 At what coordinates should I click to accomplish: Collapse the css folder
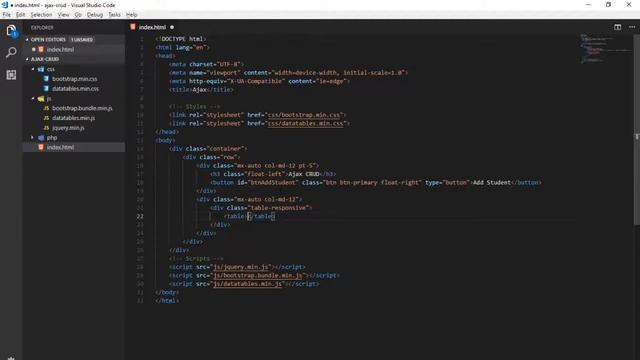(33, 69)
